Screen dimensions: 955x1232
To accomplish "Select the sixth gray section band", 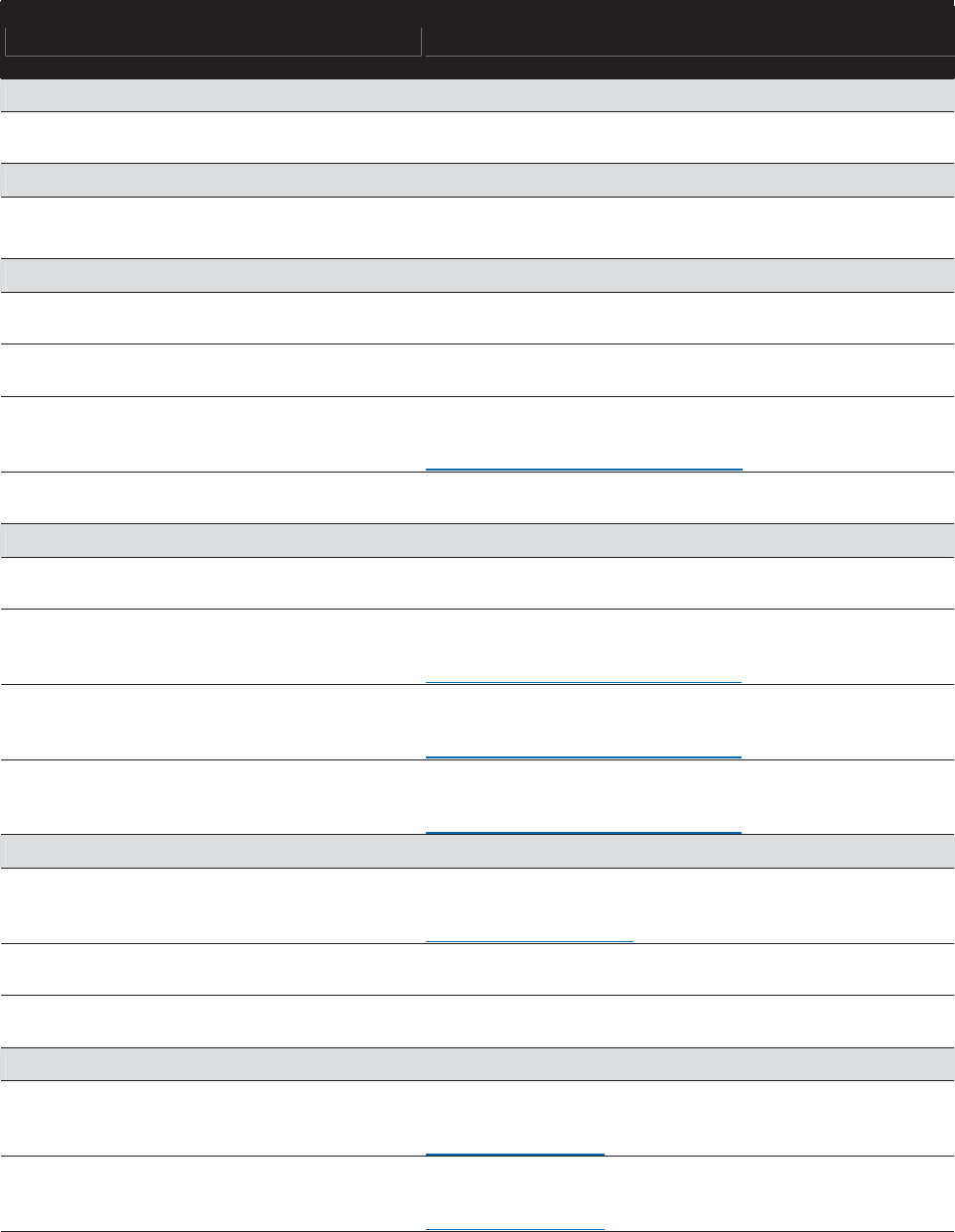I will pyautogui.click(x=477, y=1064).
